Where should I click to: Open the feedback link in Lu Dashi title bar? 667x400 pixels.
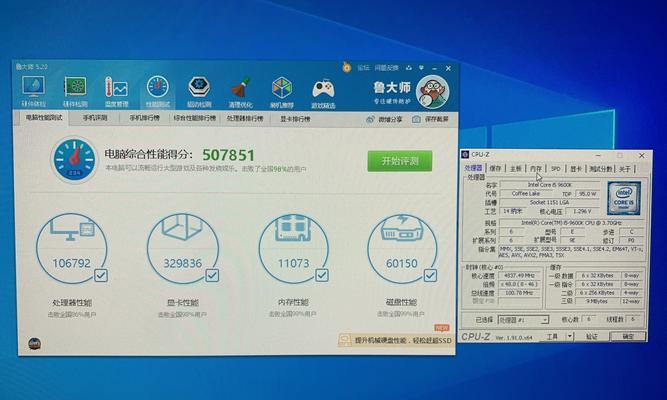point(386,68)
